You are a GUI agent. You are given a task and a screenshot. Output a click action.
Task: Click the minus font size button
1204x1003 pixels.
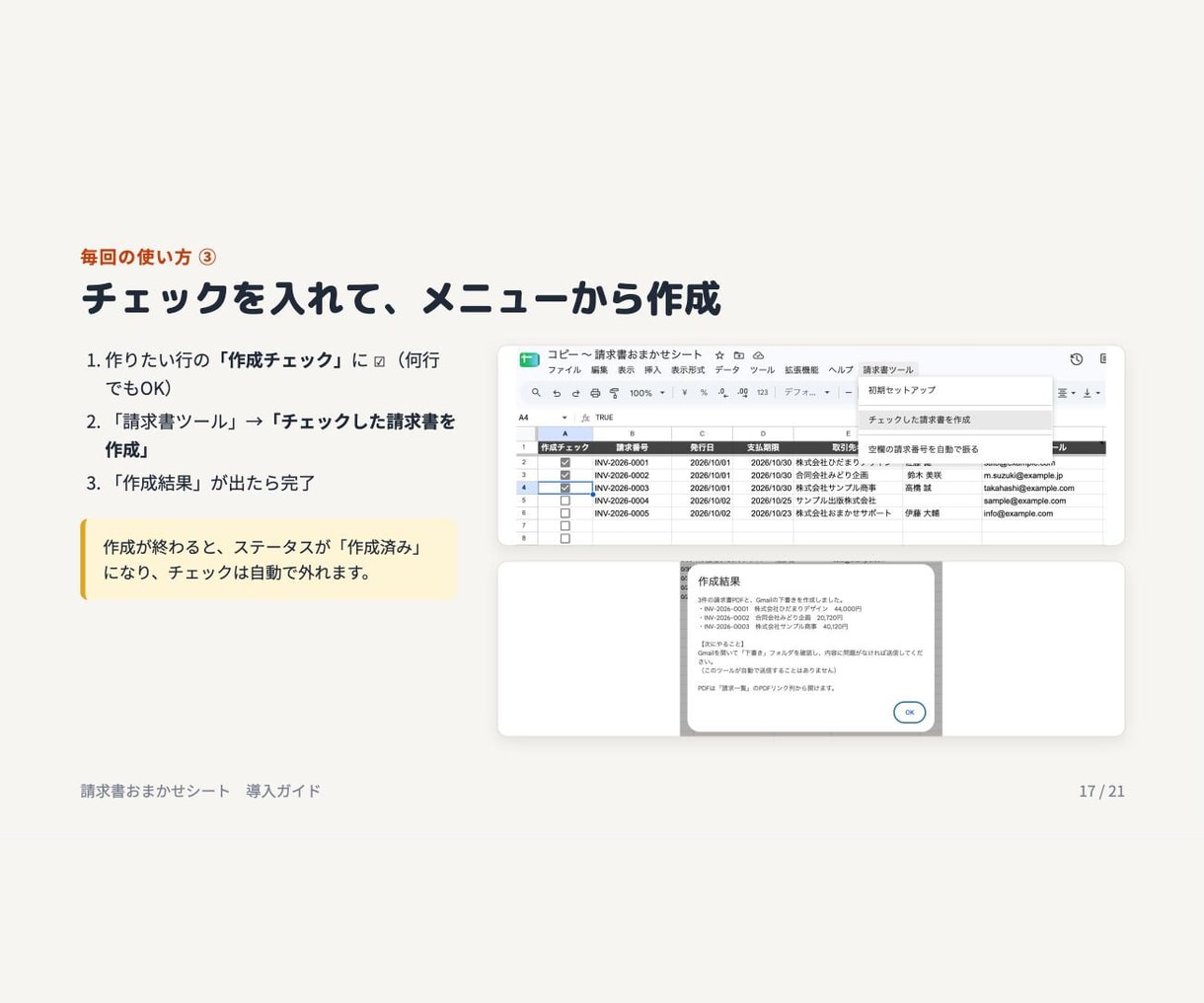[849, 393]
